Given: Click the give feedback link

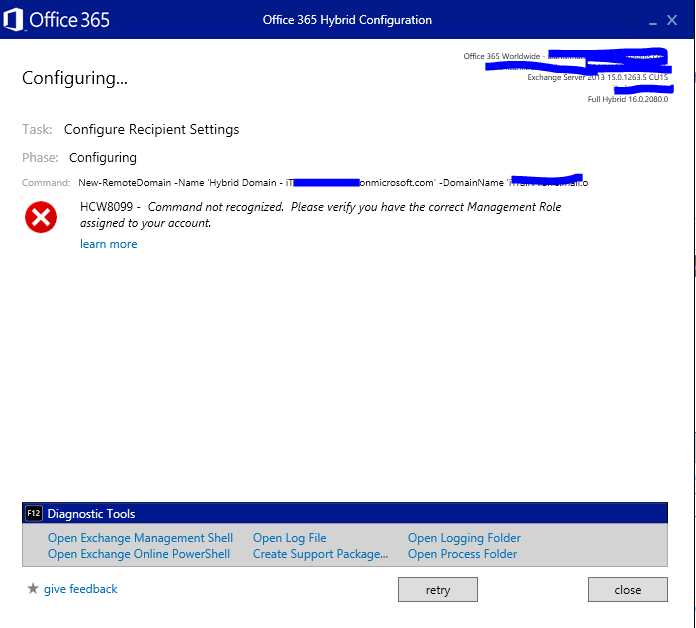Looking at the screenshot, I should coord(81,589).
